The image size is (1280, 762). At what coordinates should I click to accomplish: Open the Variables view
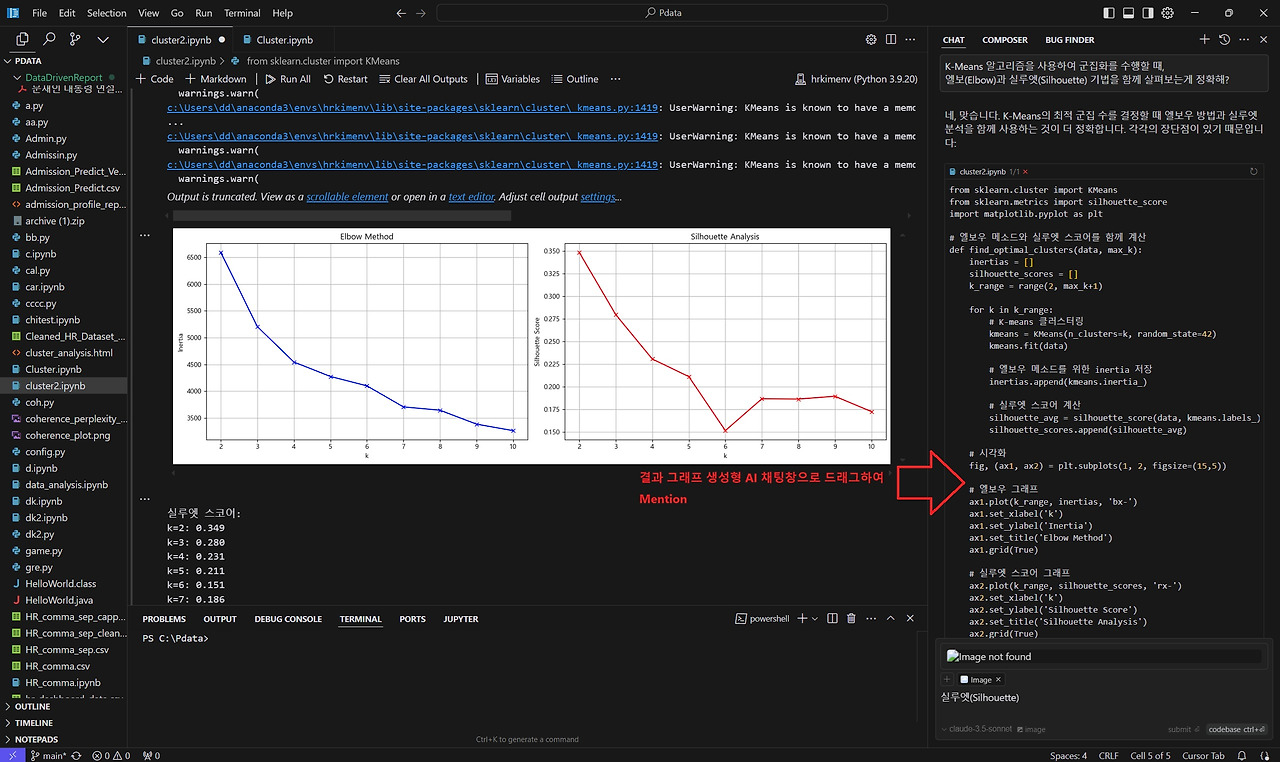coord(512,79)
